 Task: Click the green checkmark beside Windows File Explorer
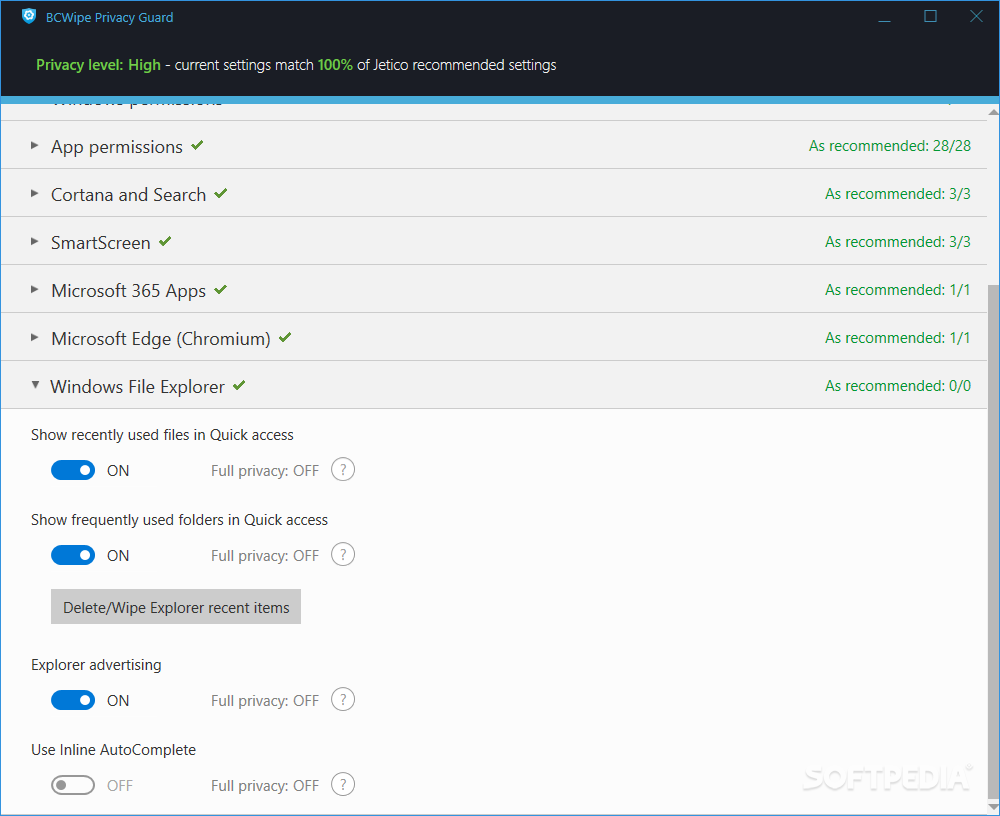pyautogui.click(x=239, y=385)
